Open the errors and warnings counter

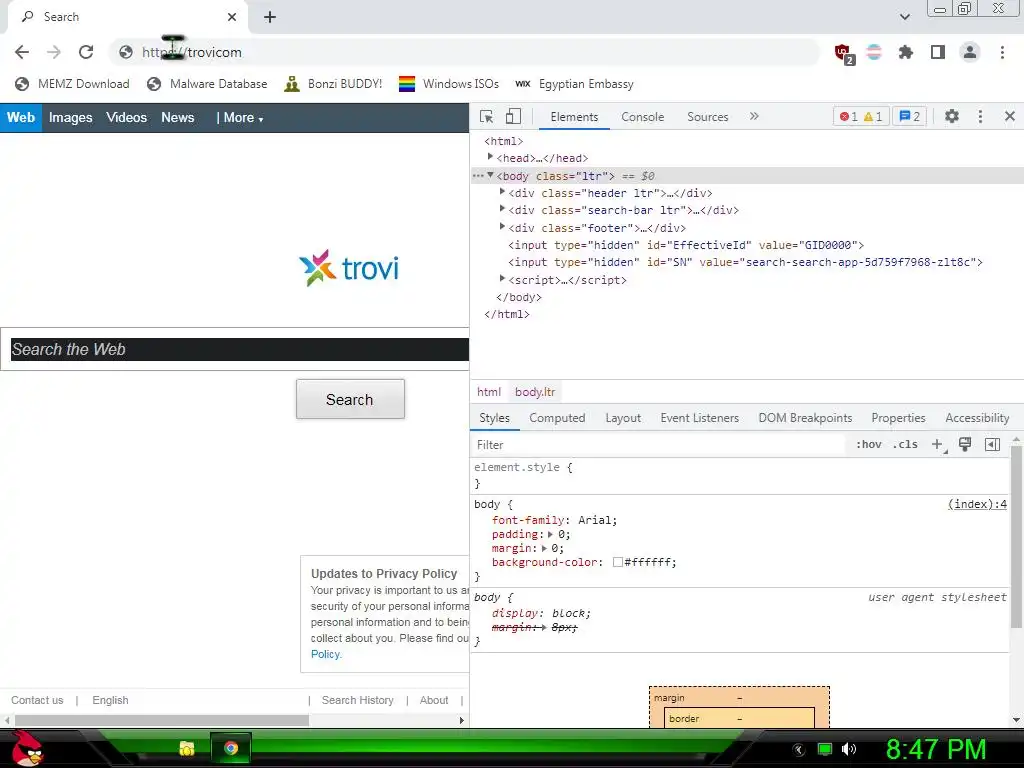[x=861, y=116]
